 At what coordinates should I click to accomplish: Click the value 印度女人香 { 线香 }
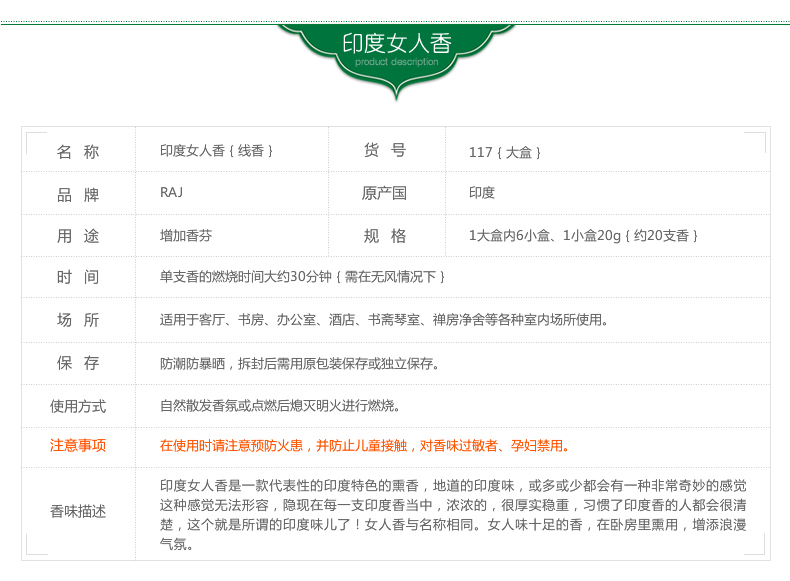216,151
